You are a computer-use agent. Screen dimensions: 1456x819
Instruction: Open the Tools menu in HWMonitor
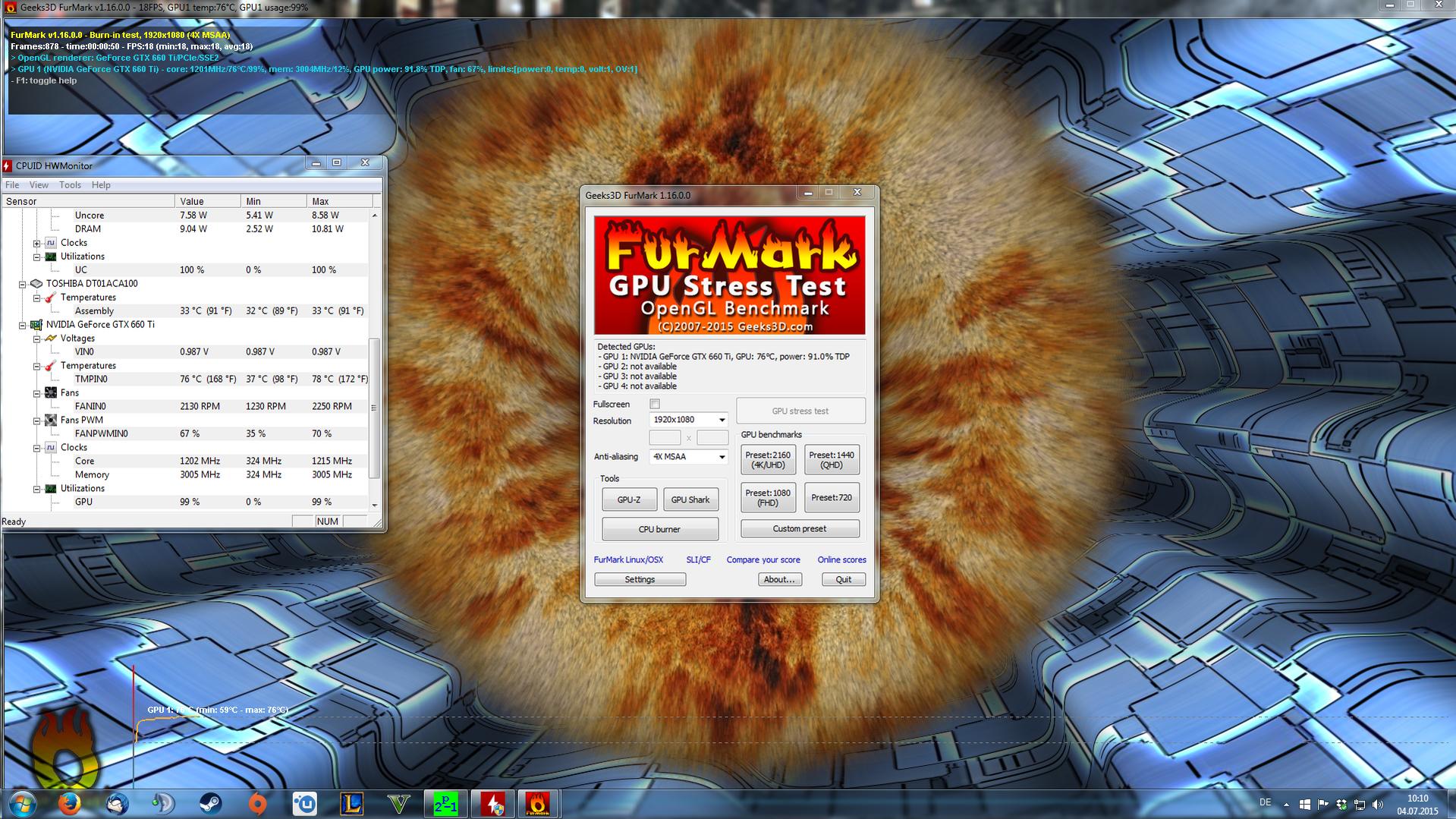click(x=70, y=184)
